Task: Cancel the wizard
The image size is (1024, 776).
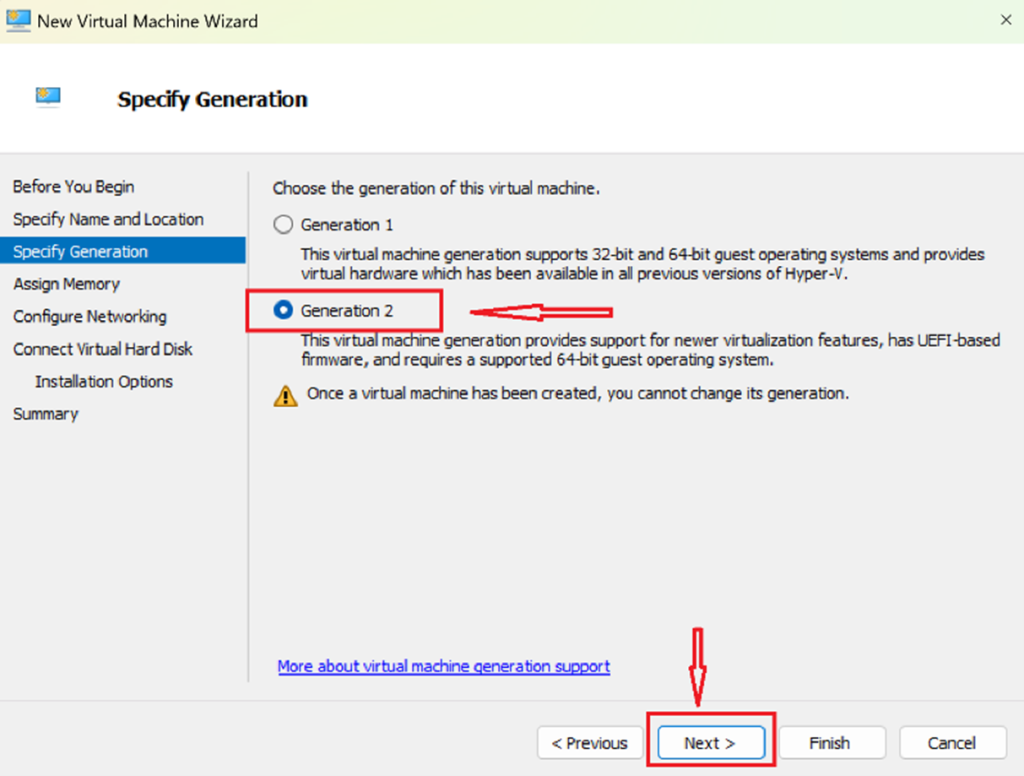Action: tap(951, 743)
